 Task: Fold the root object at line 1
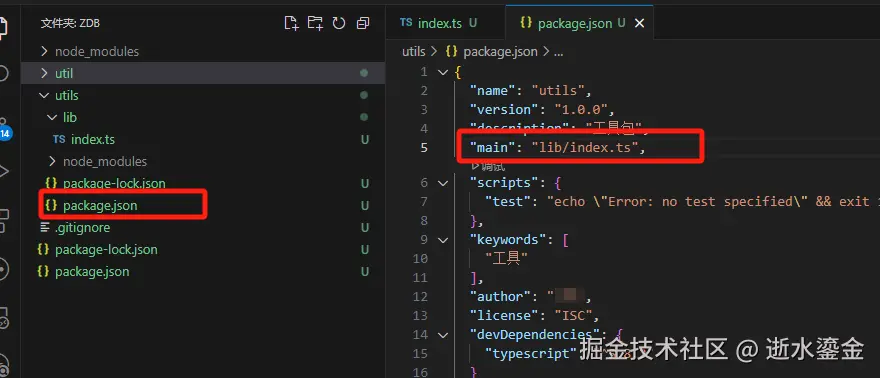443,72
